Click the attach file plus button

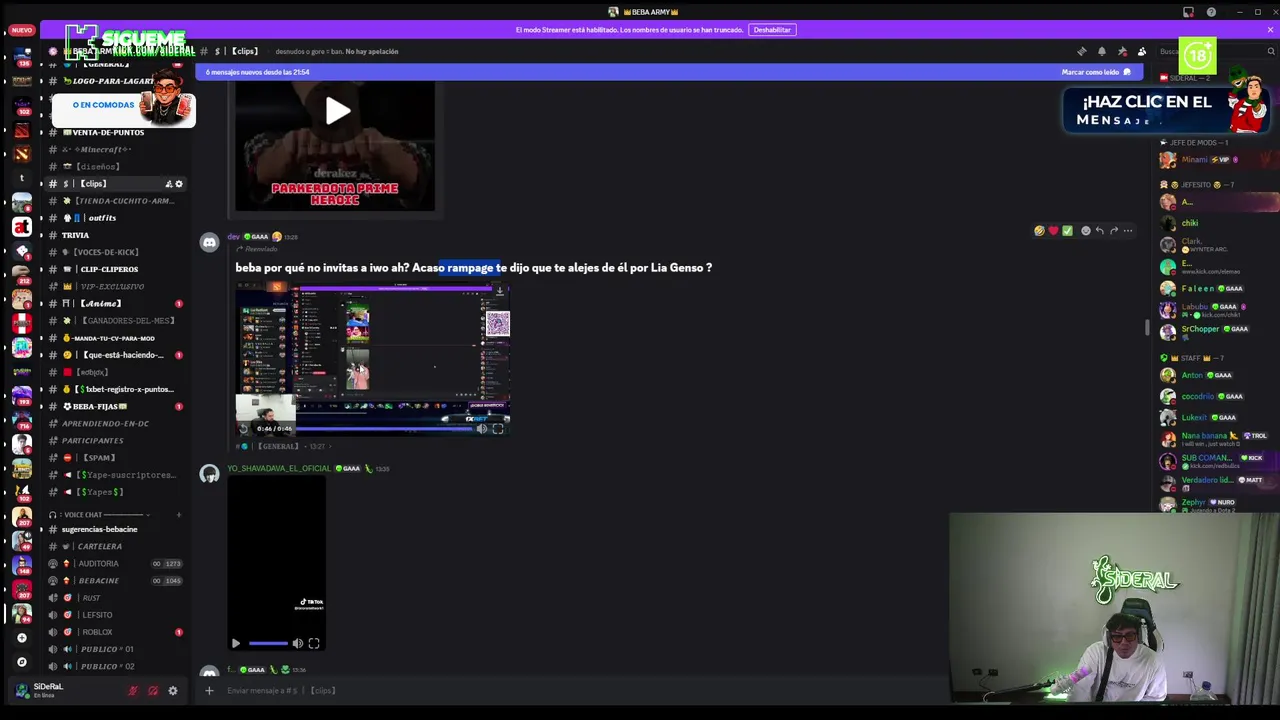click(x=209, y=690)
